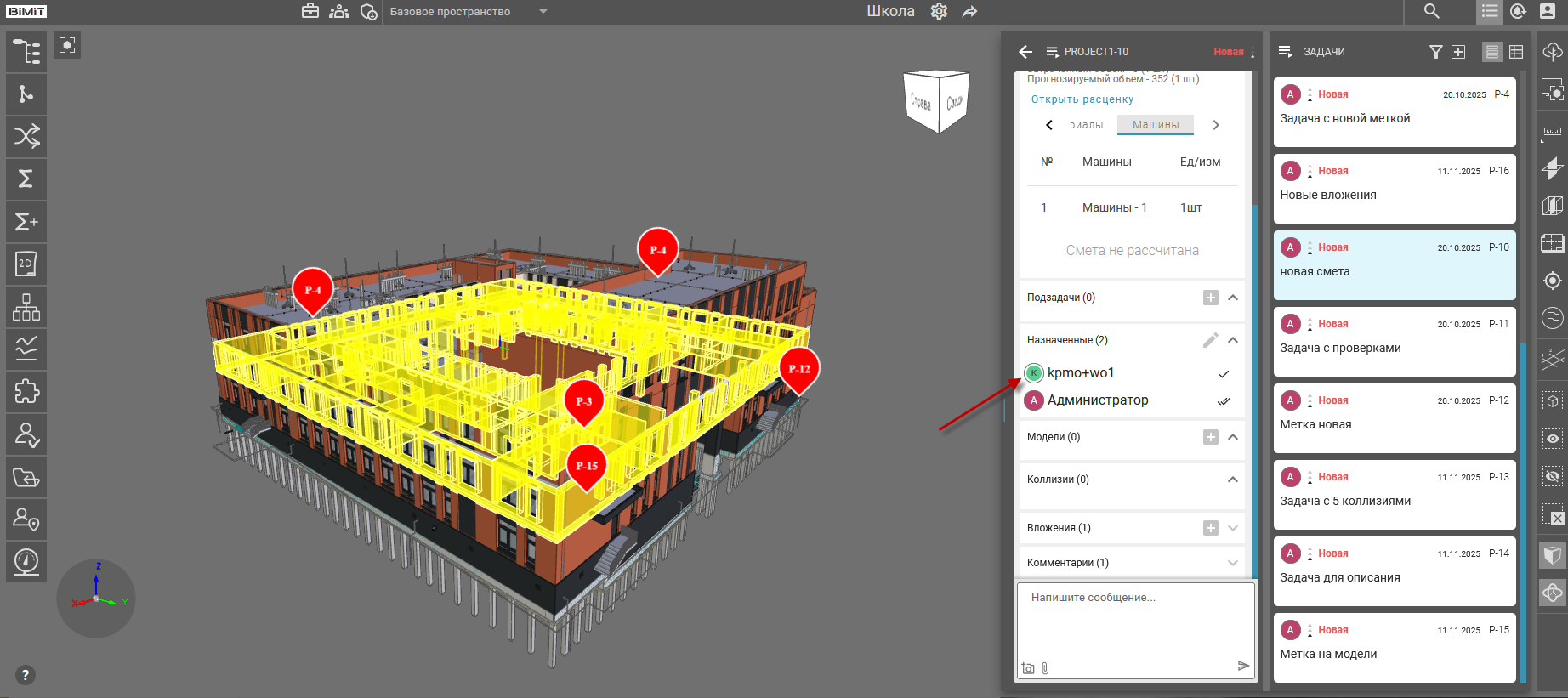1568x698 pixels.
Task: Click the puzzle piece plugins icon
Action: [26, 392]
